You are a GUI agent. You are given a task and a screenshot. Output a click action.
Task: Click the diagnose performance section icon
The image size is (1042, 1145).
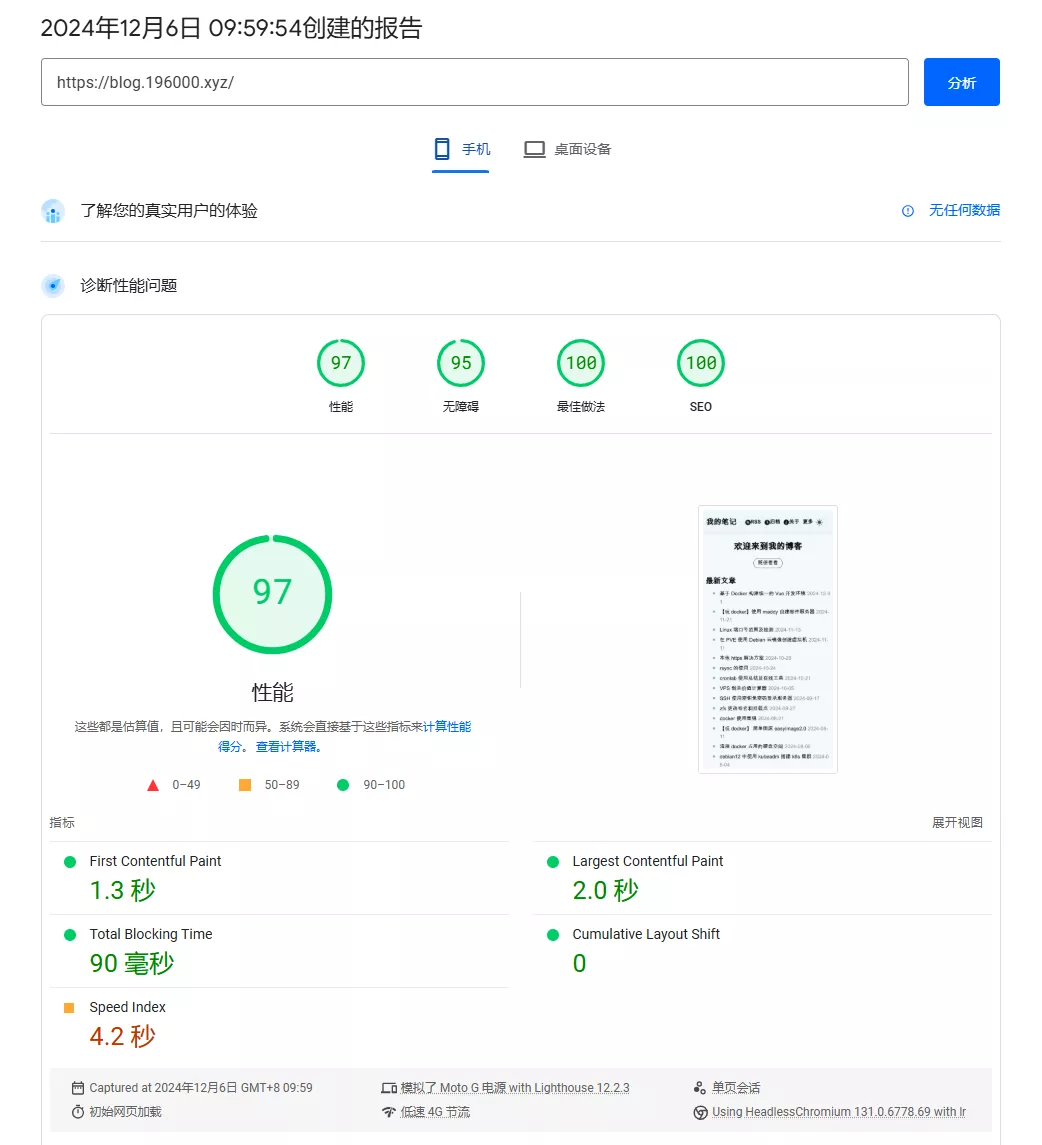[x=53, y=286]
